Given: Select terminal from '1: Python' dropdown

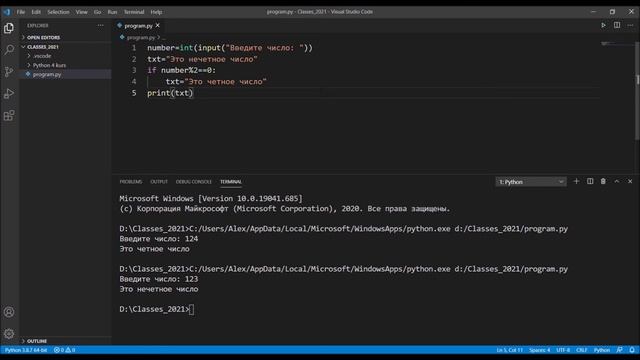Looking at the screenshot, I should (x=531, y=182).
